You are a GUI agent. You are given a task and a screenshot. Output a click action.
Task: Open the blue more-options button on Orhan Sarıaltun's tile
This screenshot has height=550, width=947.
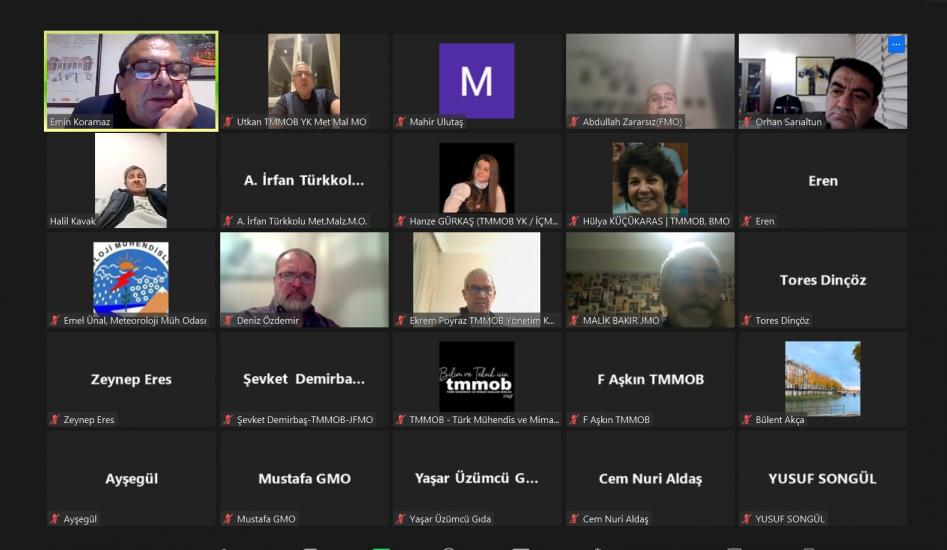click(896, 44)
